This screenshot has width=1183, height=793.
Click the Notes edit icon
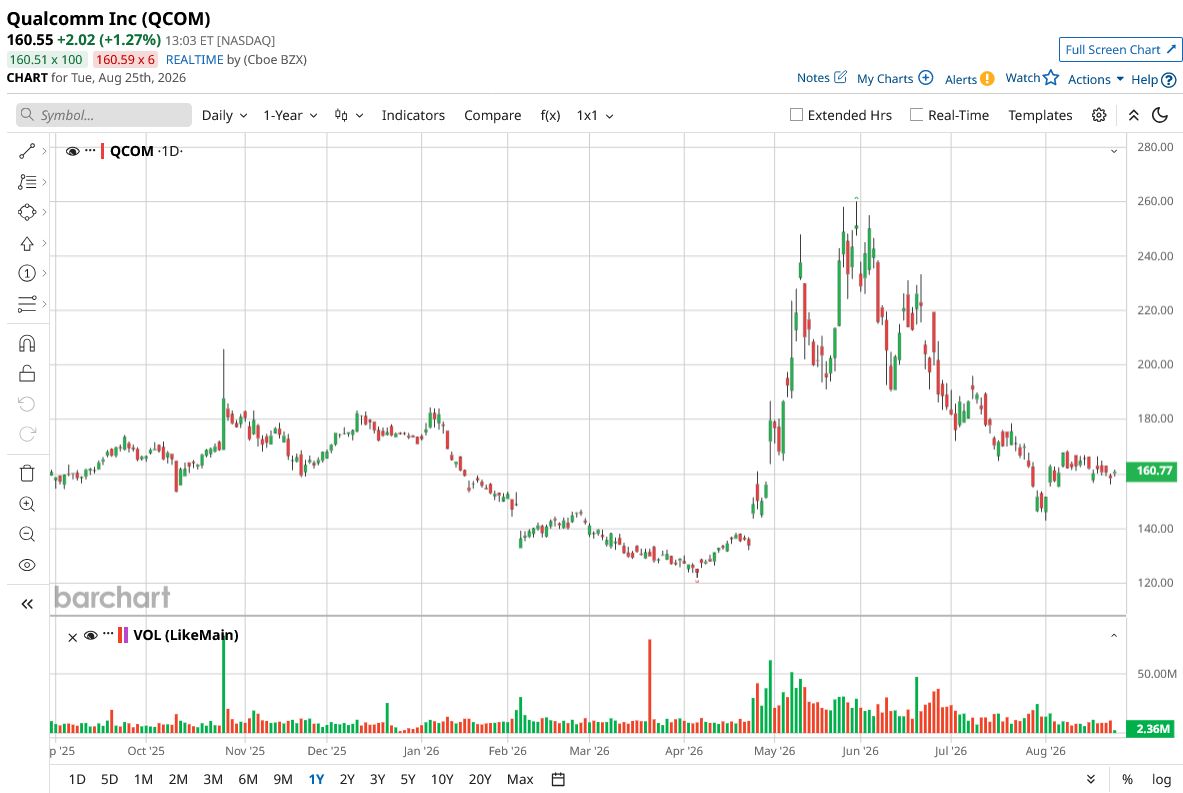tap(840, 77)
